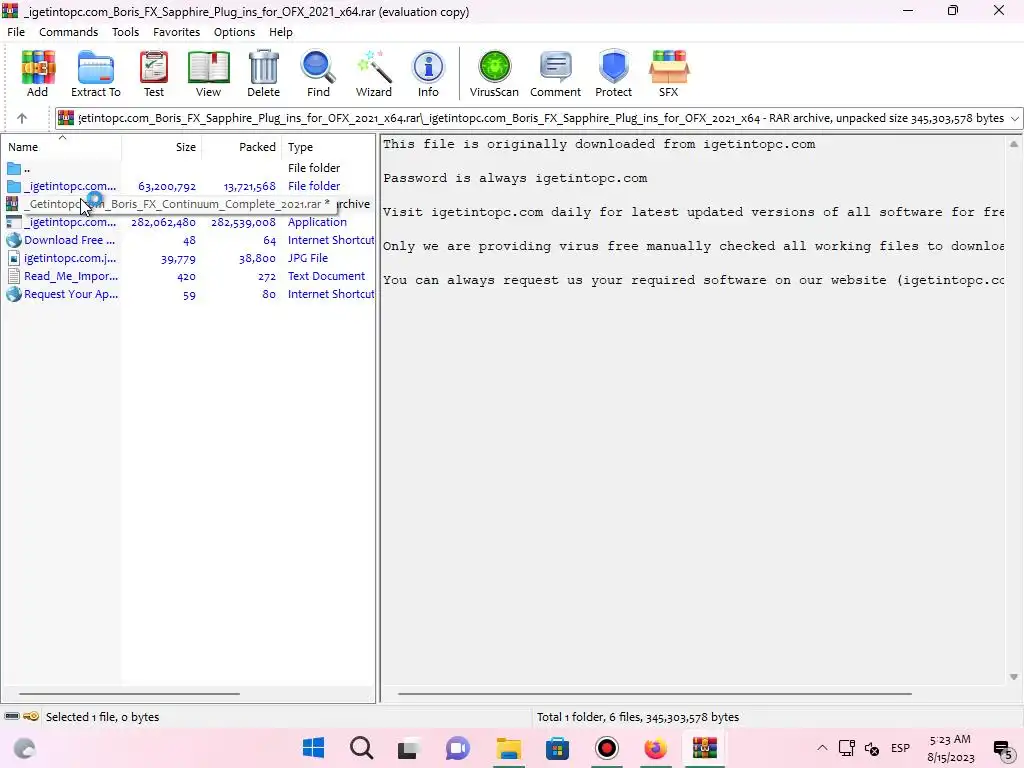This screenshot has height=768, width=1024.
Task: Open the File menu
Action: pyautogui.click(x=16, y=32)
